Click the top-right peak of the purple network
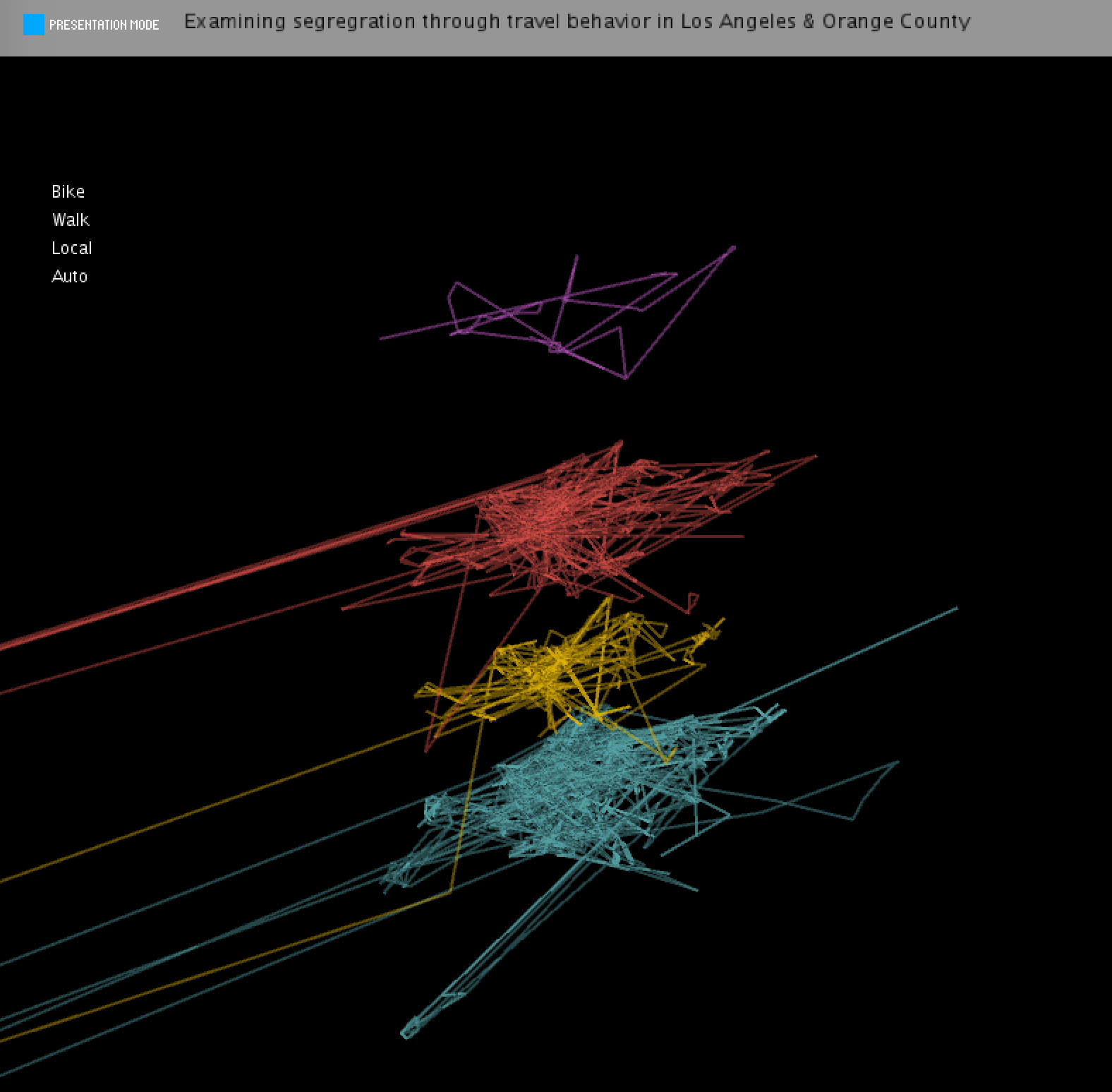 [732, 248]
